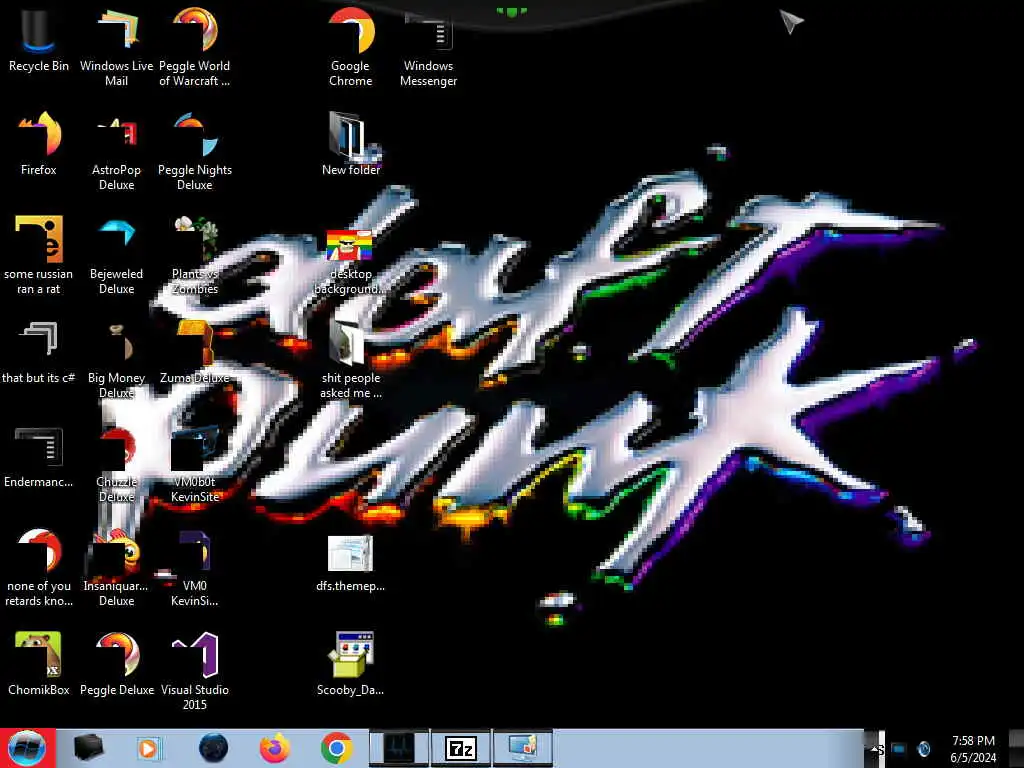Show hidden system tray icons

(876, 748)
